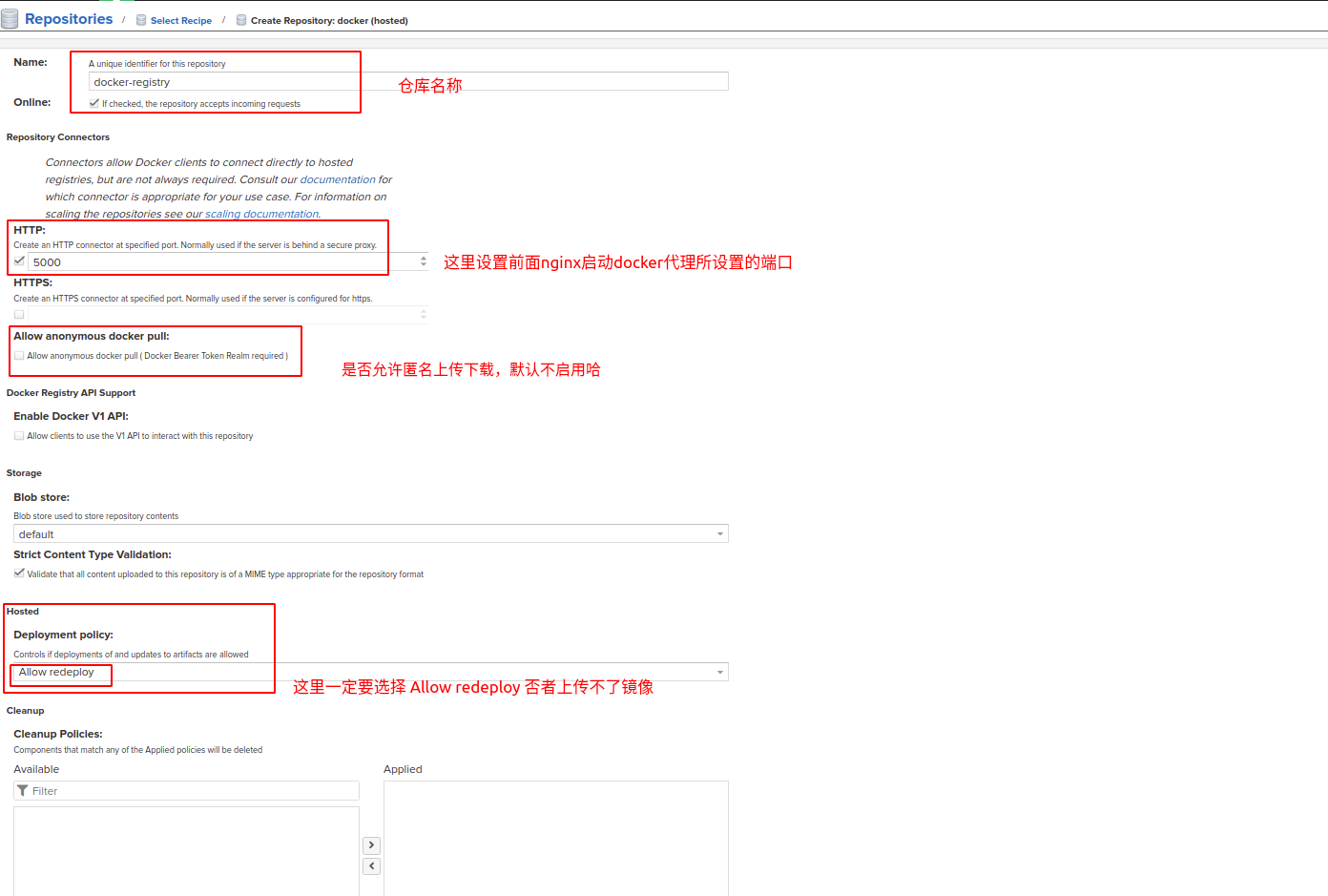Click the Create Repository: docker (hosted) breadcrumb

coord(329,20)
